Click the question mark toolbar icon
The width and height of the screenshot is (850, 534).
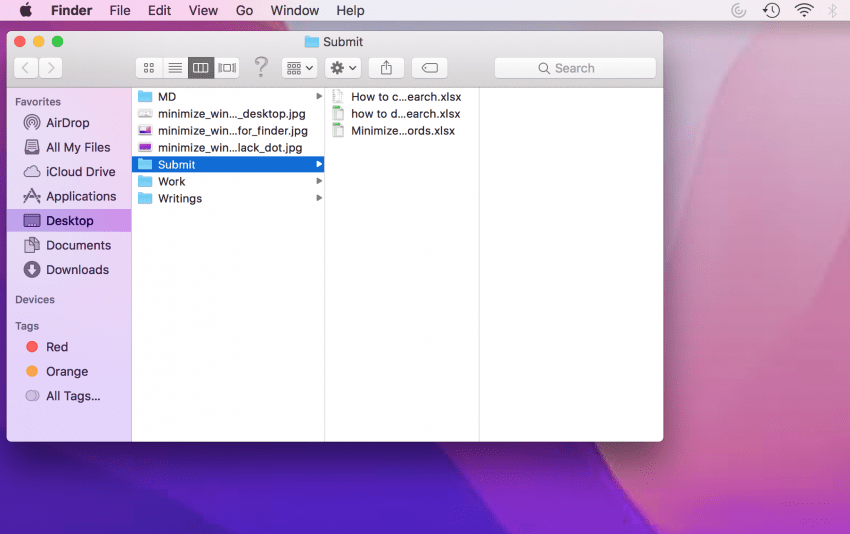[x=261, y=67]
